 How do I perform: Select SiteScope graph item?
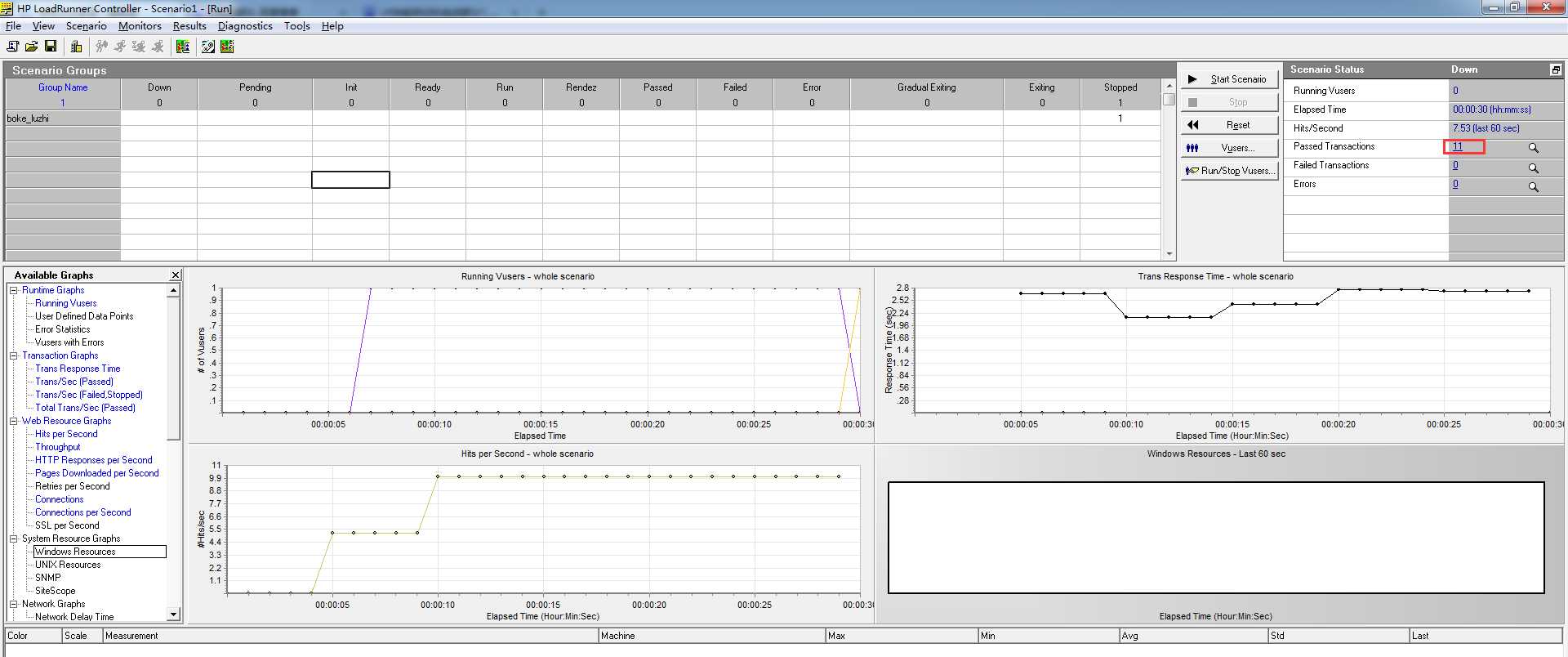(x=56, y=591)
